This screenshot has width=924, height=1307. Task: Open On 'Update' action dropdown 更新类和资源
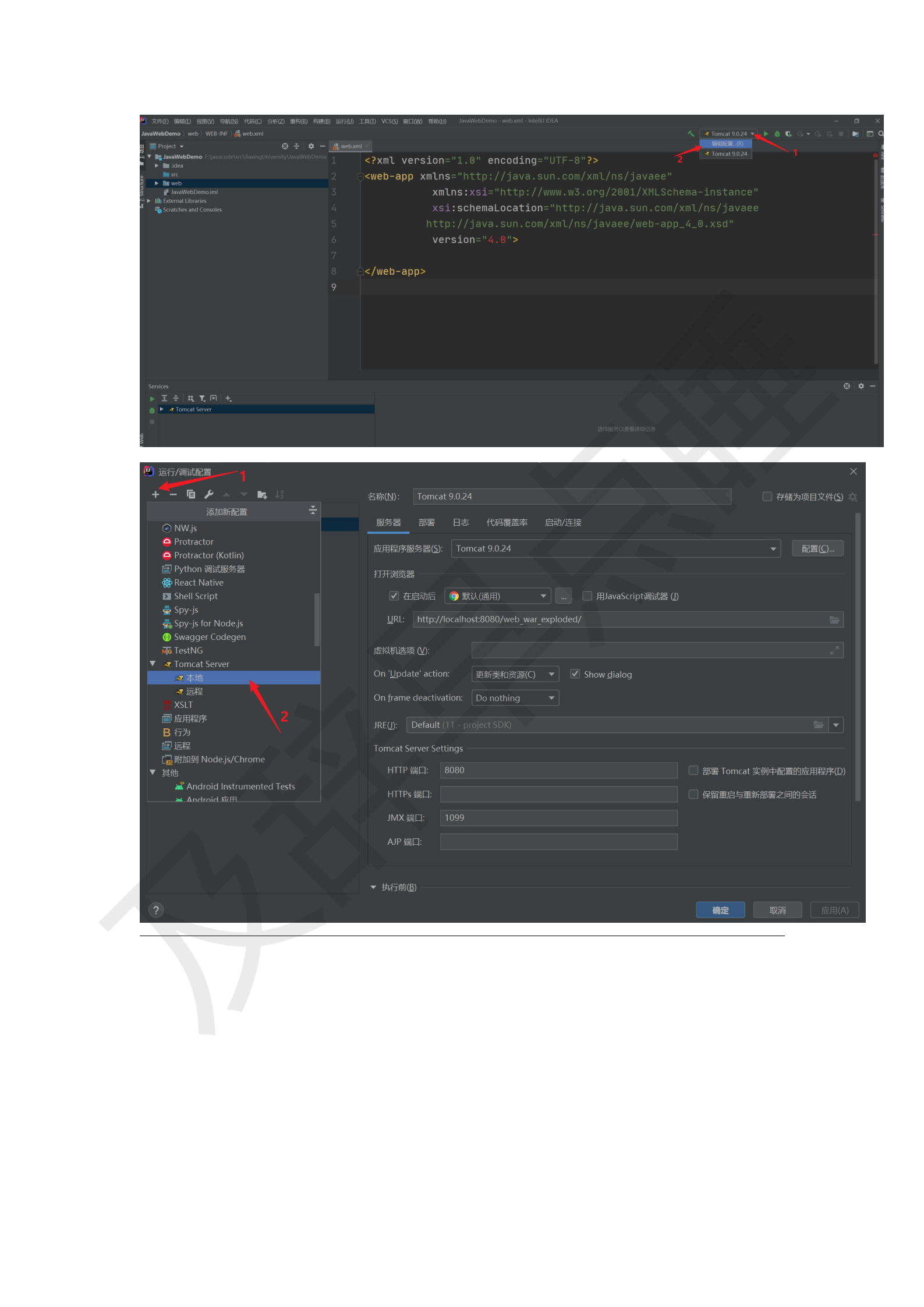pos(515,674)
